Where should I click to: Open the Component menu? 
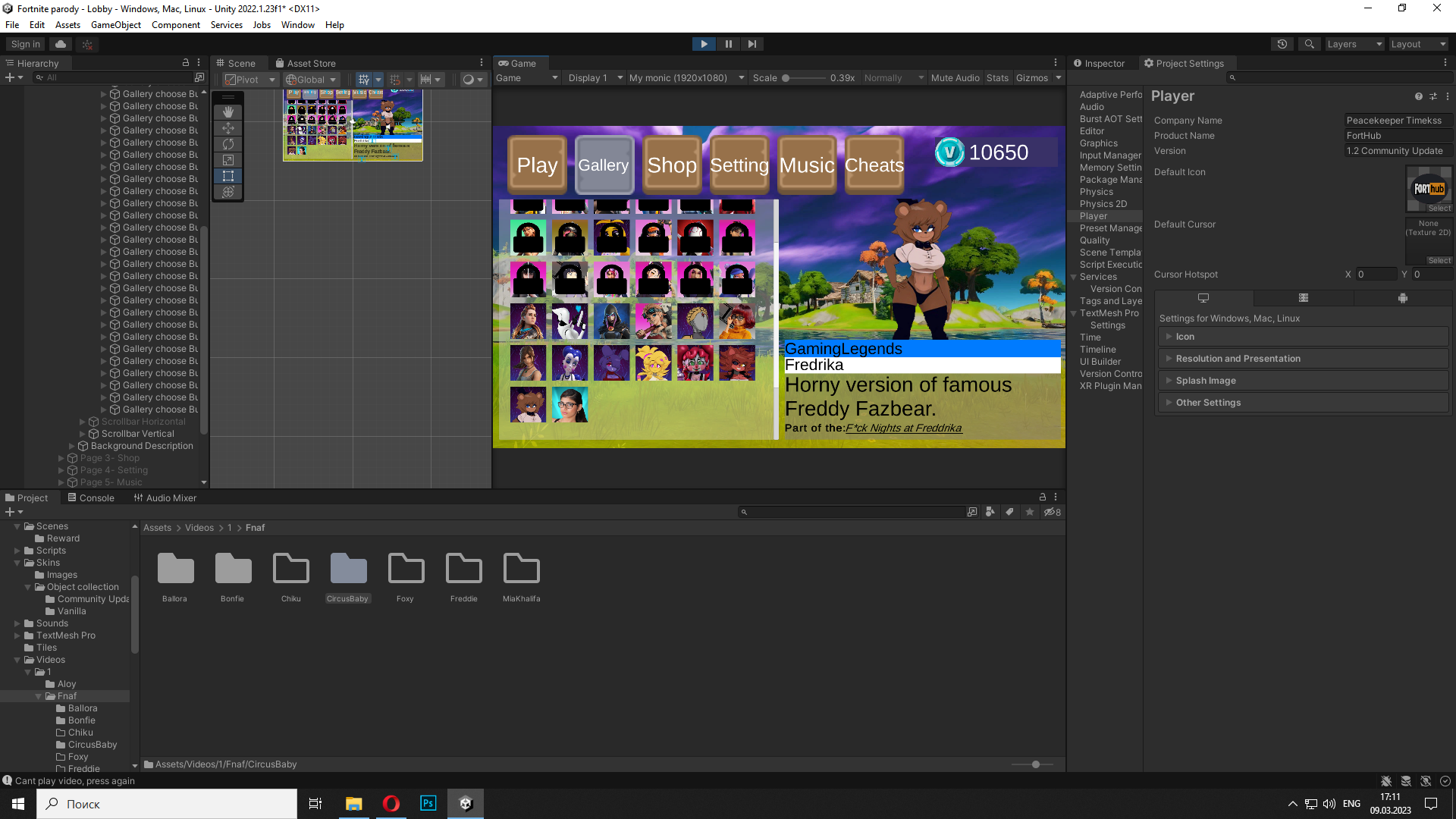click(176, 25)
